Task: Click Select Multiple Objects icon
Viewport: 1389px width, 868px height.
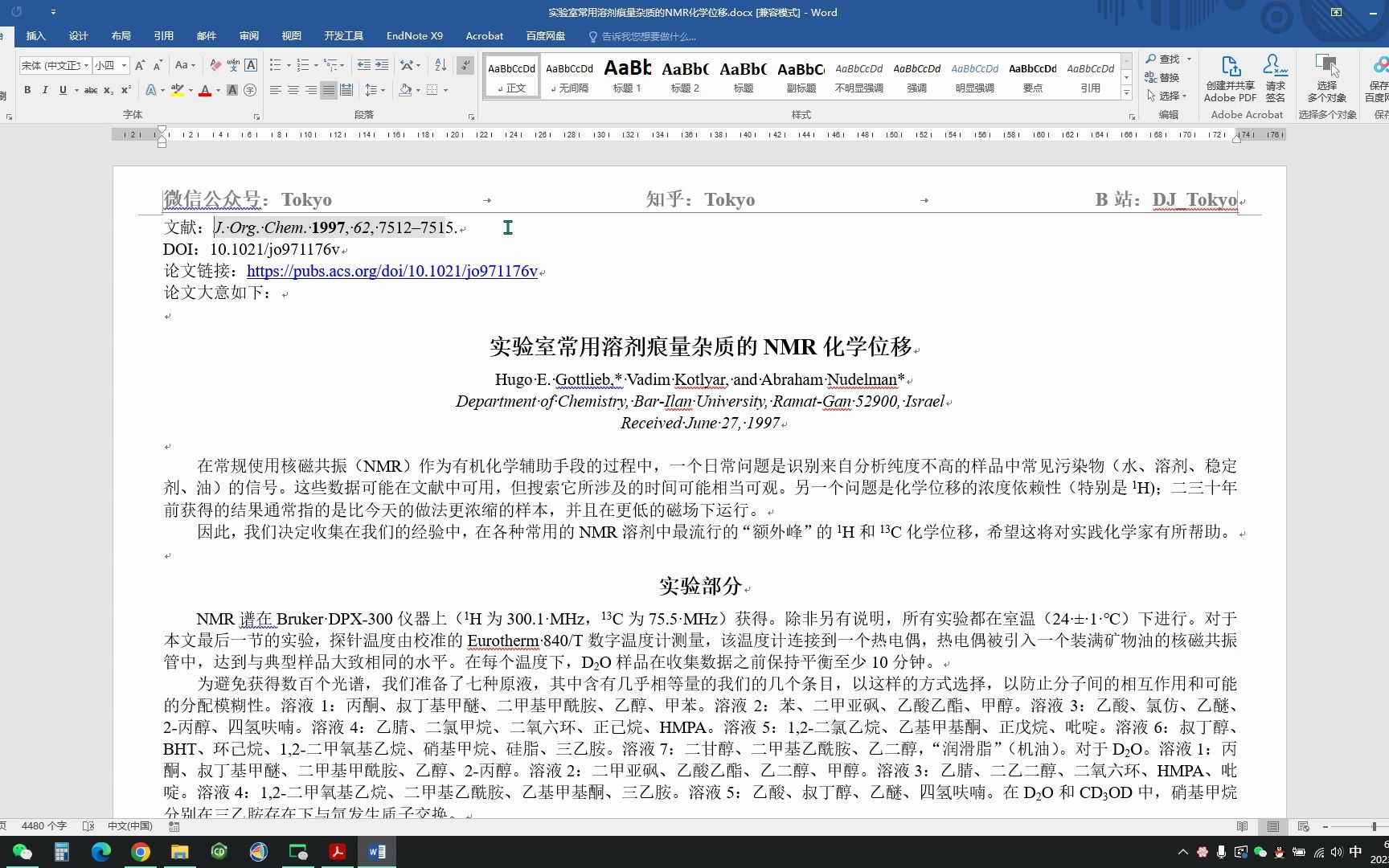Action: (1326, 79)
